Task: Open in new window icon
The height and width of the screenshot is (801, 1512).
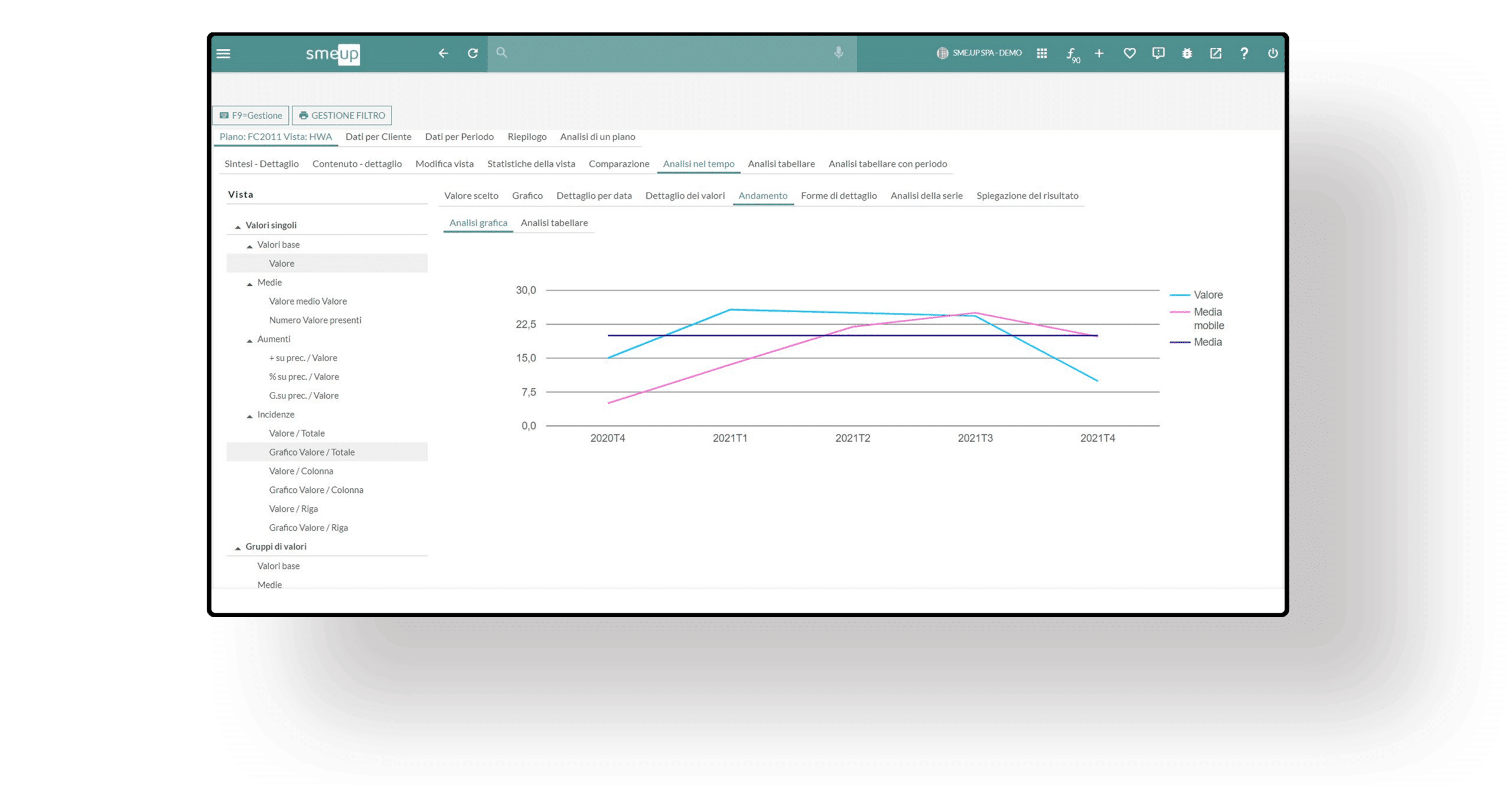Action: tap(1216, 54)
